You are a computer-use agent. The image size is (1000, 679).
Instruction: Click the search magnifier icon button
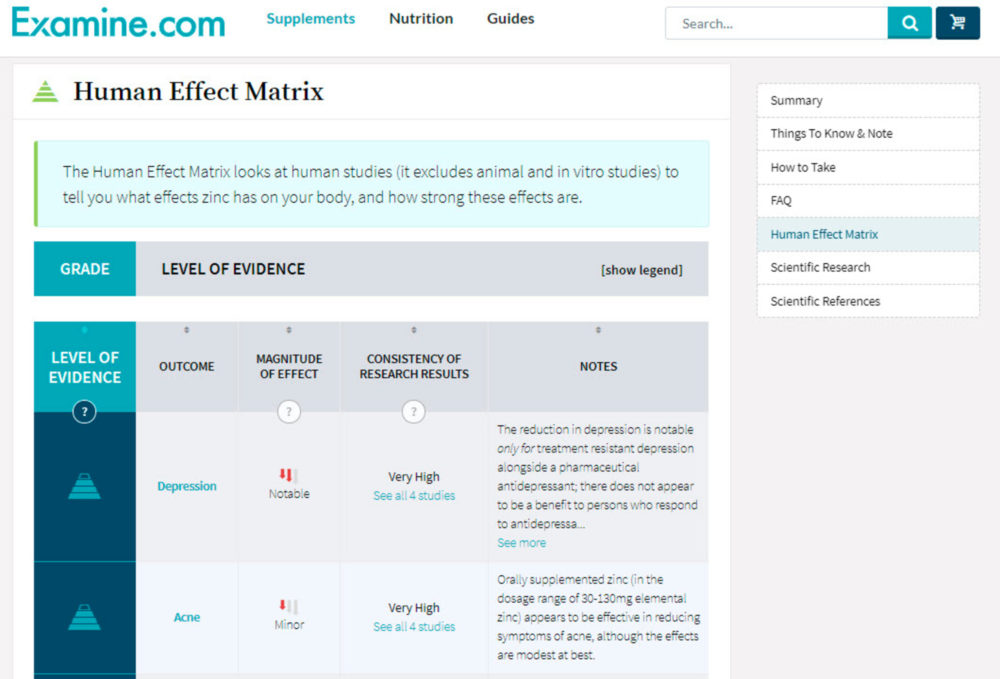click(909, 24)
